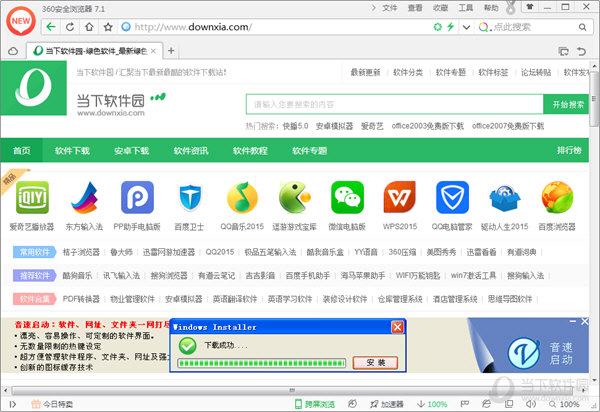The image size is (600, 412).
Task: Close the Windows Installer dialog
Action: pyautogui.click(x=397, y=327)
